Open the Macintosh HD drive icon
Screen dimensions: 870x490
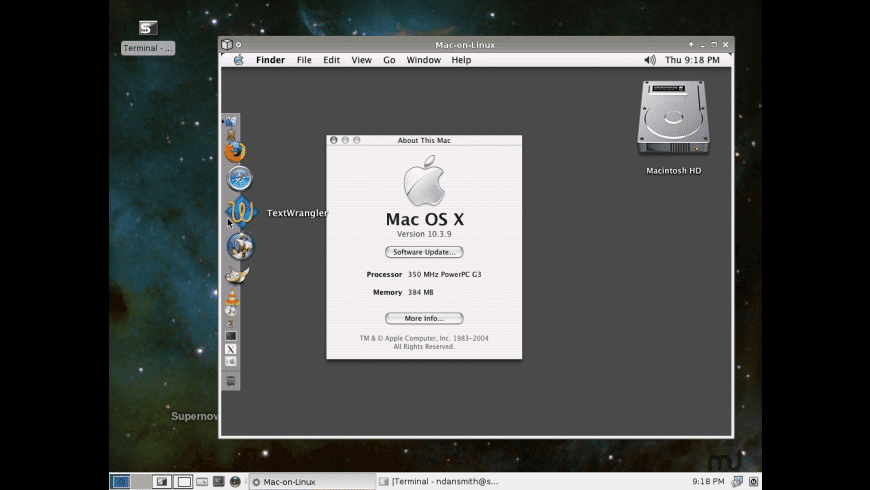click(x=673, y=117)
